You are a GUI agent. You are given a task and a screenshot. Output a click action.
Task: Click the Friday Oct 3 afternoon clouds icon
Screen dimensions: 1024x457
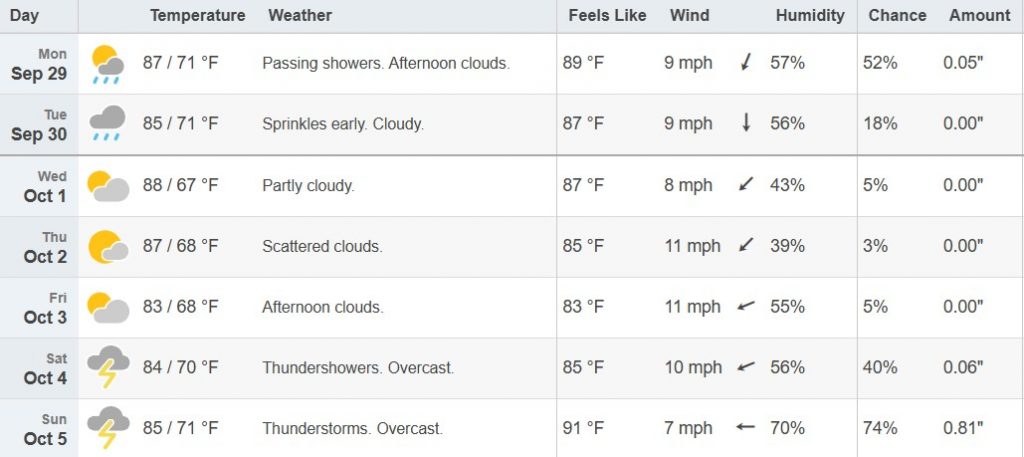click(107, 307)
